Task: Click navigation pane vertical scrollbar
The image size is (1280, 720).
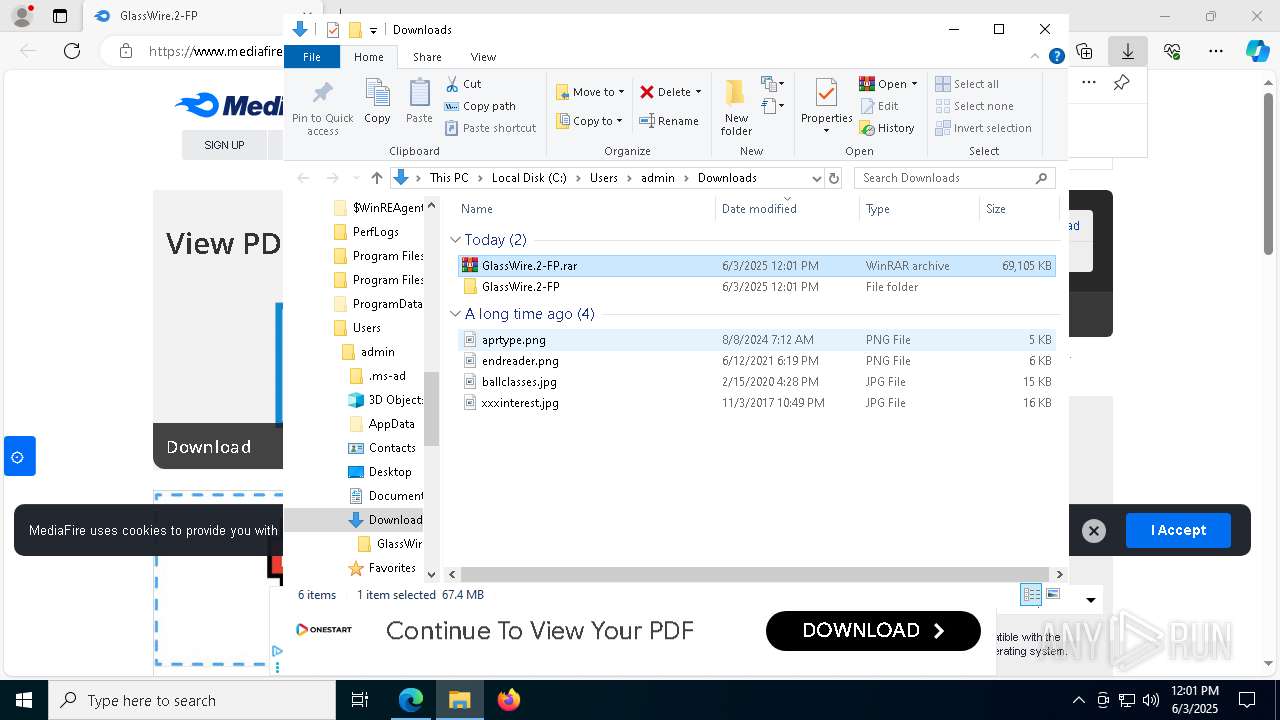Action: 432,408
